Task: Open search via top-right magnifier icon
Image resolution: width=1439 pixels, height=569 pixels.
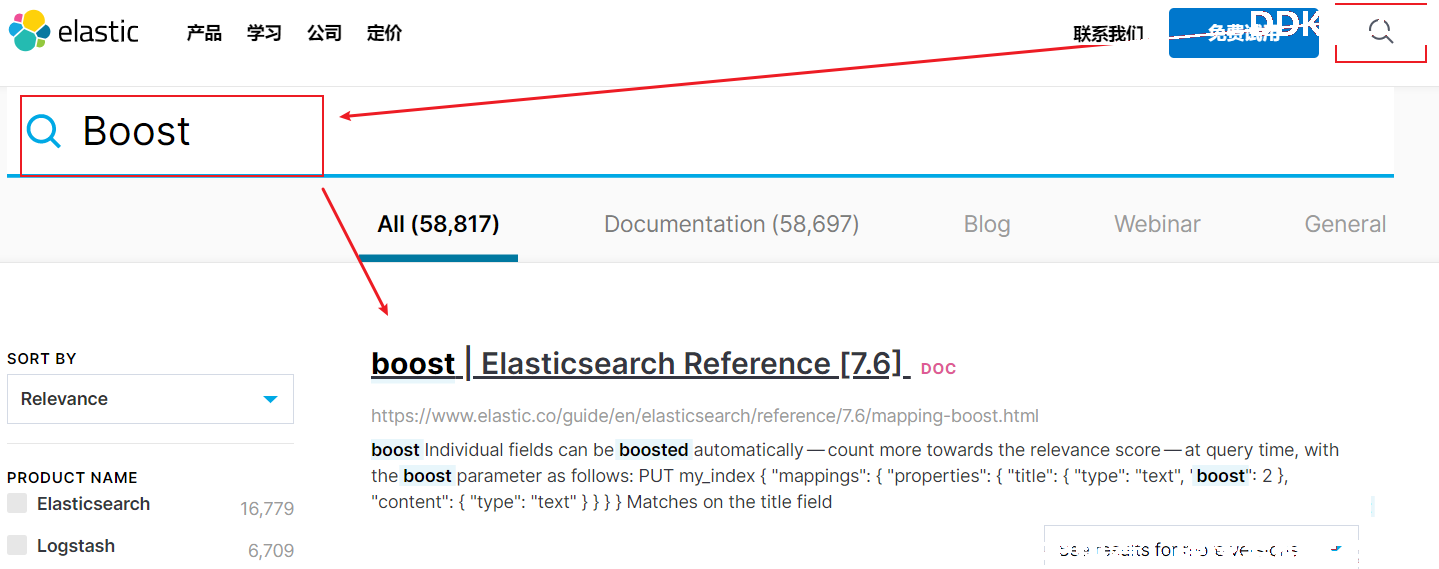Action: (x=1380, y=32)
